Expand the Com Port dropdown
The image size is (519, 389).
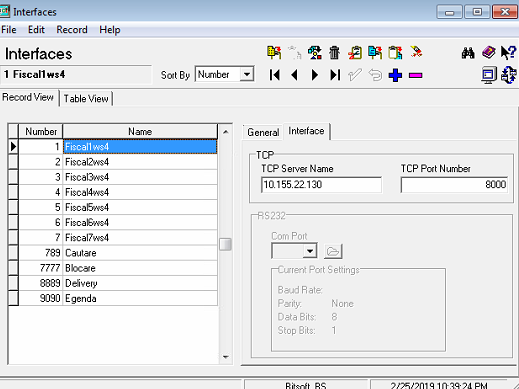pos(310,251)
